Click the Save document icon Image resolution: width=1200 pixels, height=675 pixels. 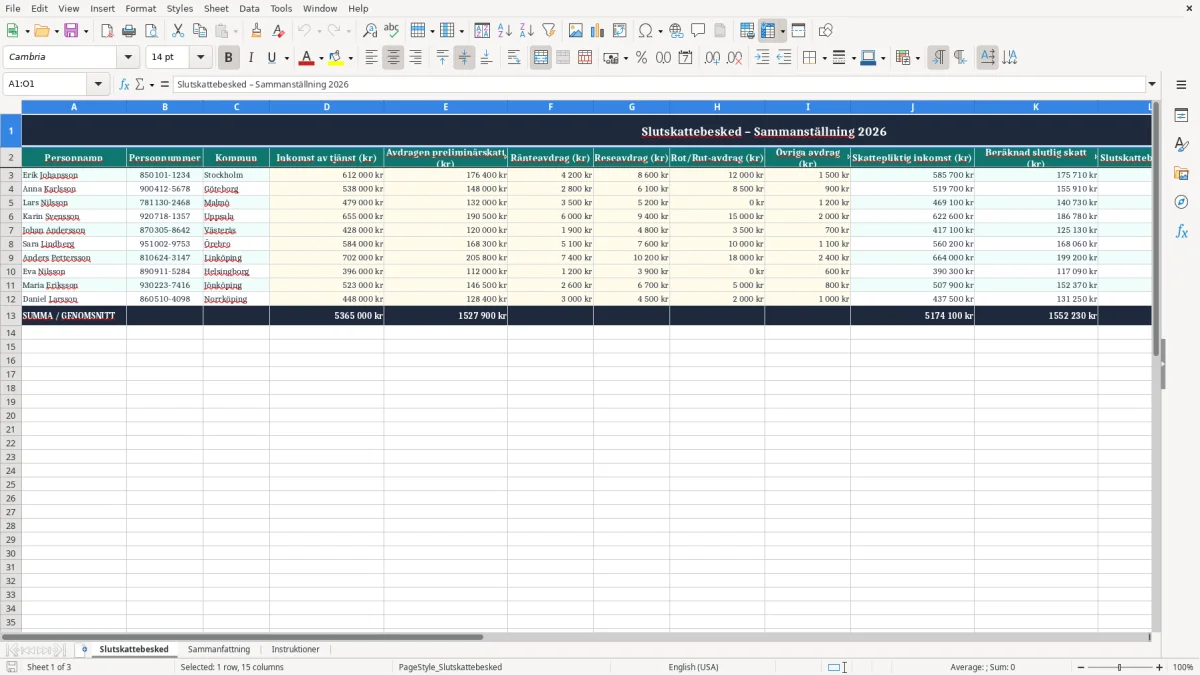coord(71,31)
